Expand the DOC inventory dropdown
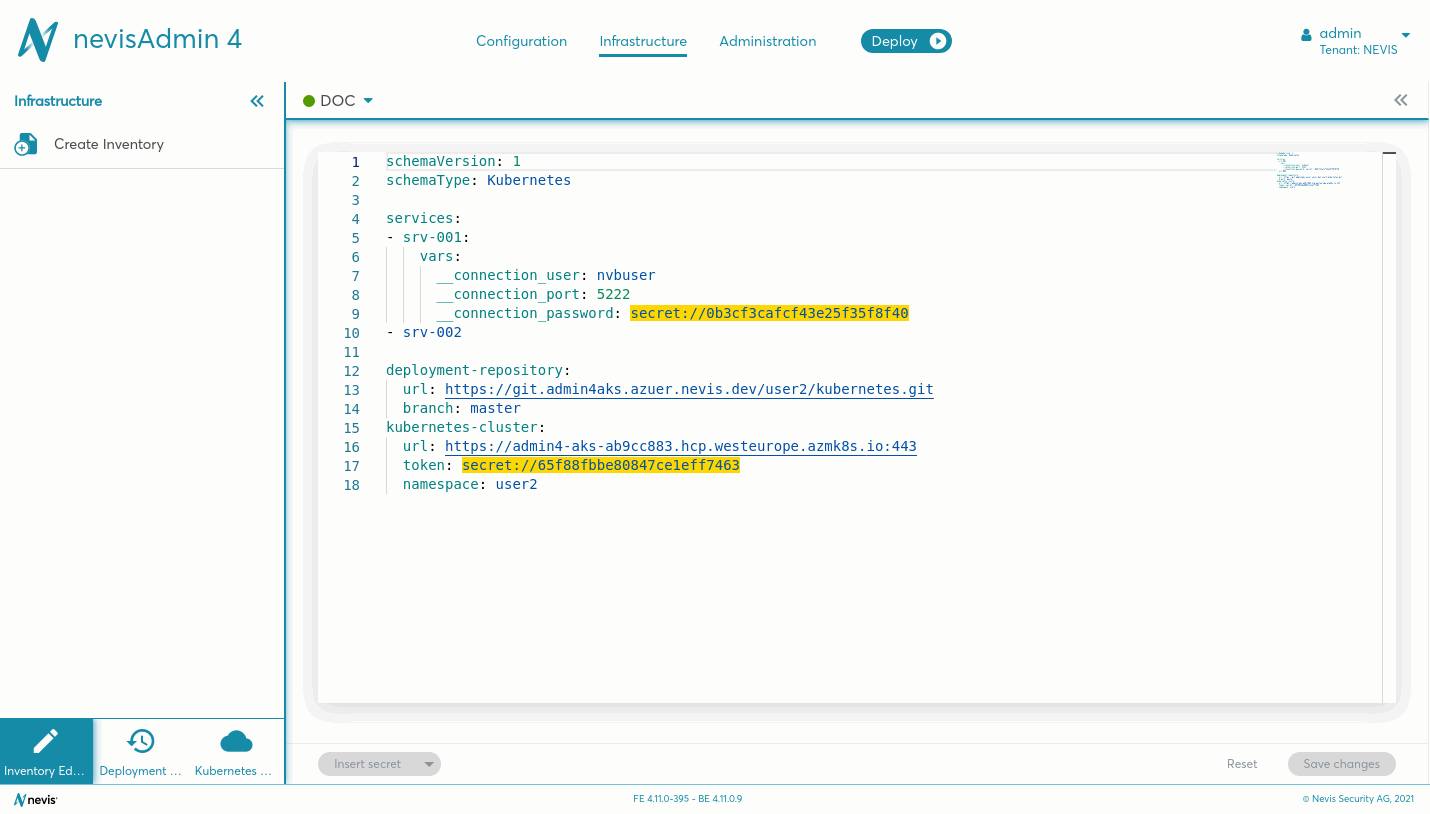 [x=368, y=101]
